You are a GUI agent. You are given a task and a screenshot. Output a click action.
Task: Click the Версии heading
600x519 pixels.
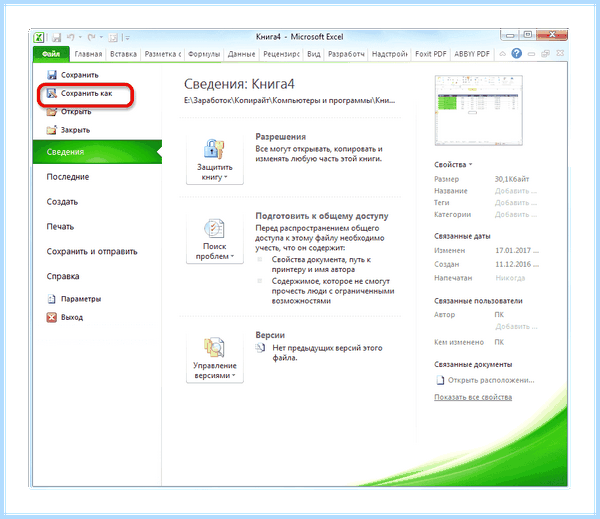(x=270, y=335)
